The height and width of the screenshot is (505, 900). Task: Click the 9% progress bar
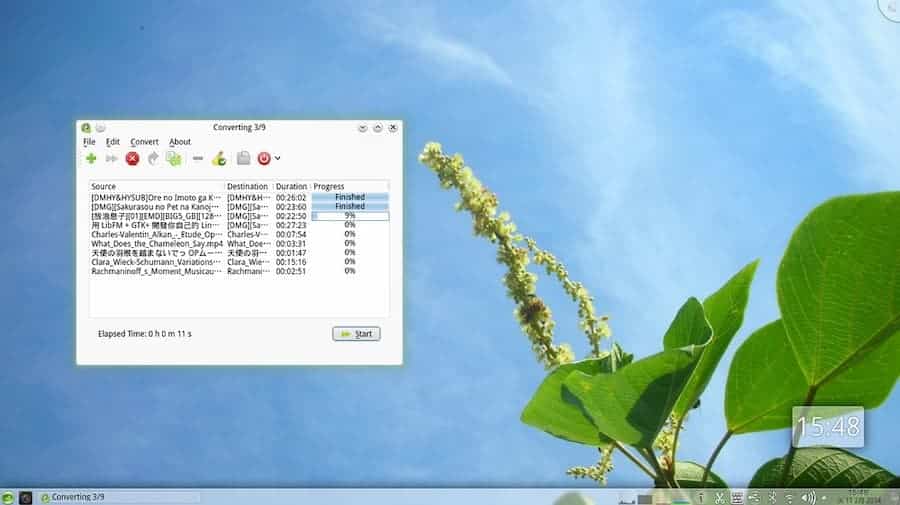(350, 216)
